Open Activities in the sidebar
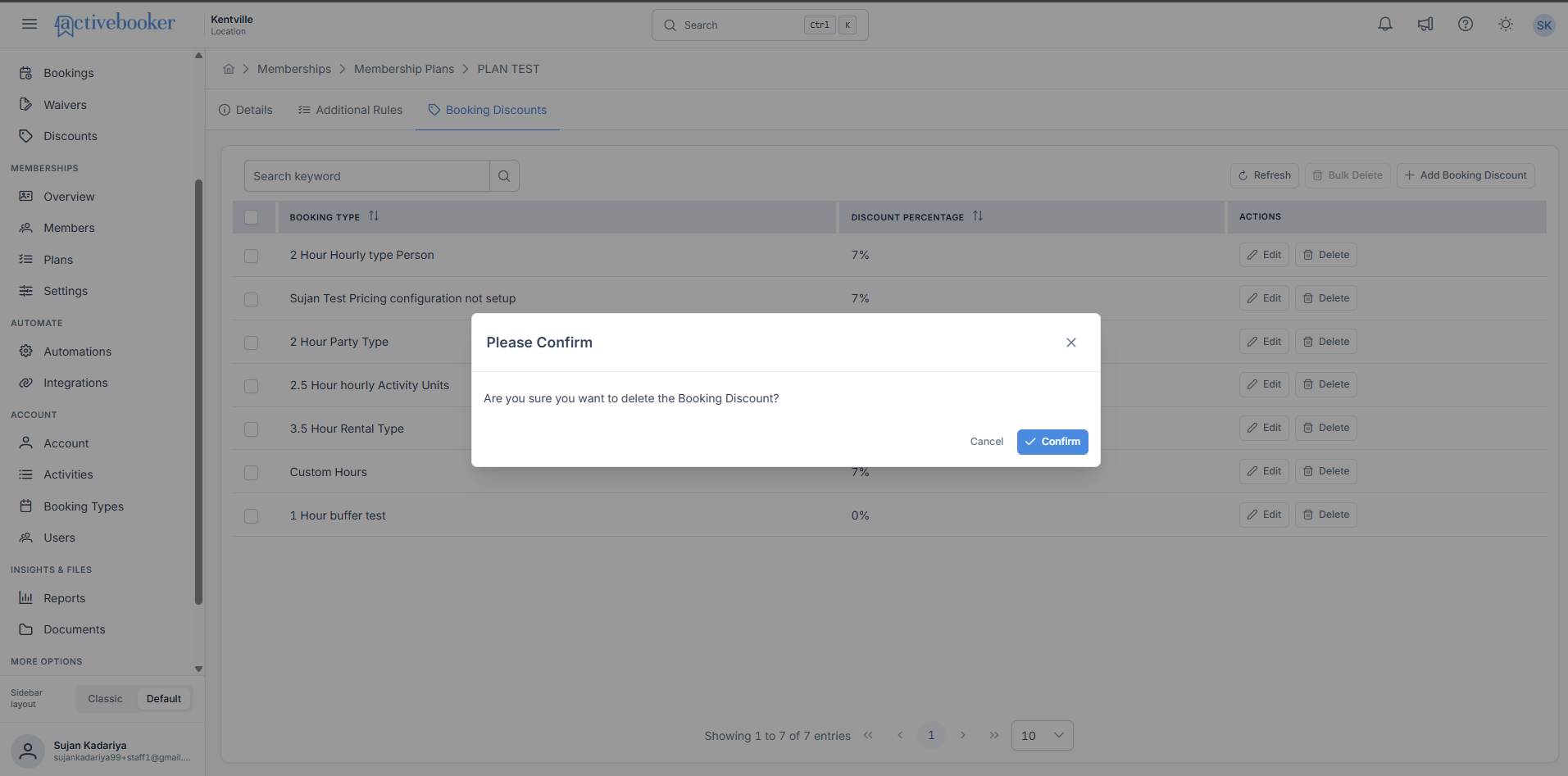This screenshot has width=1568, height=776. point(68,474)
